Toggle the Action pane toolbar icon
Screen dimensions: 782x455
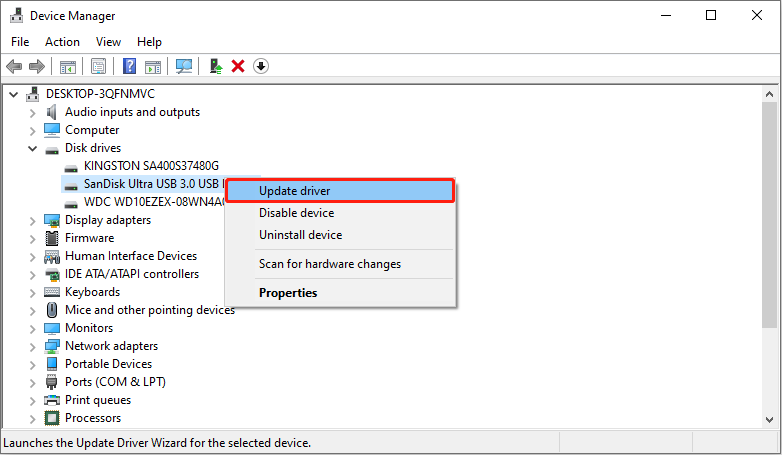click(153, 66)
